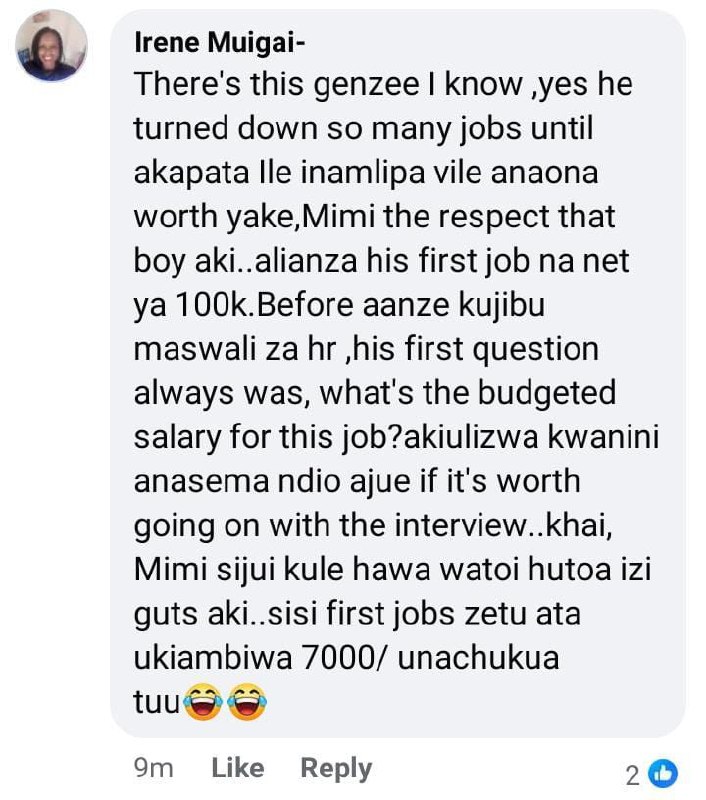Click "salary for this job?" text
The width and height of the screenshot is (706, 800).
(268, 438)
